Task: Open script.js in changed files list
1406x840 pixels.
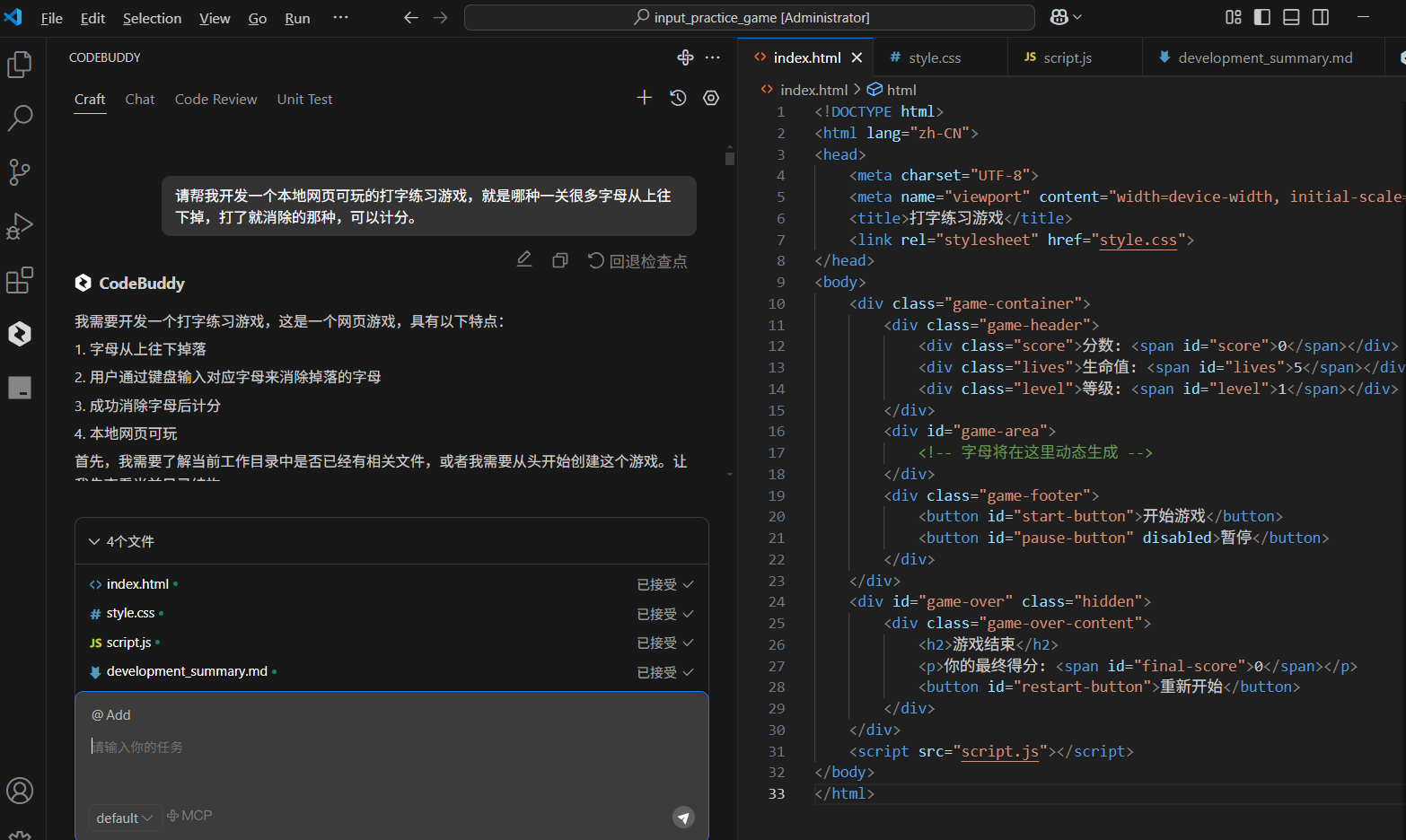Action: pos(128,643)
